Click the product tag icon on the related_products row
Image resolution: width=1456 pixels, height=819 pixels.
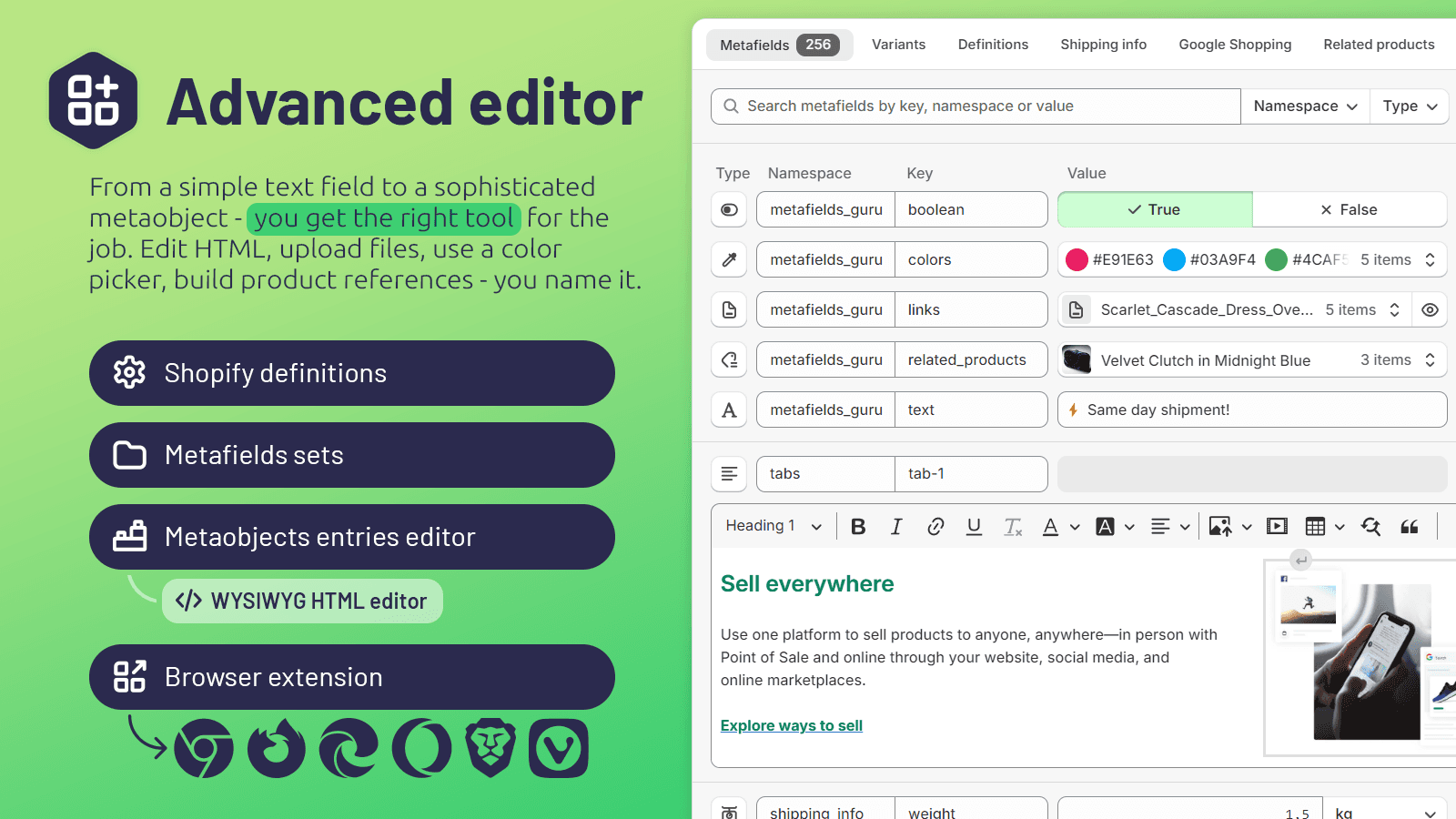click(x=729, y=359)
